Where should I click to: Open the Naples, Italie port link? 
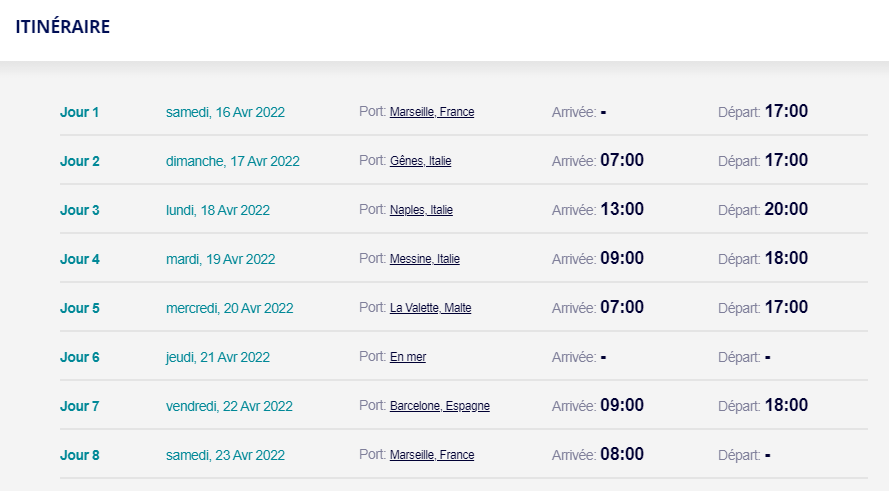(x=421, y=210)
